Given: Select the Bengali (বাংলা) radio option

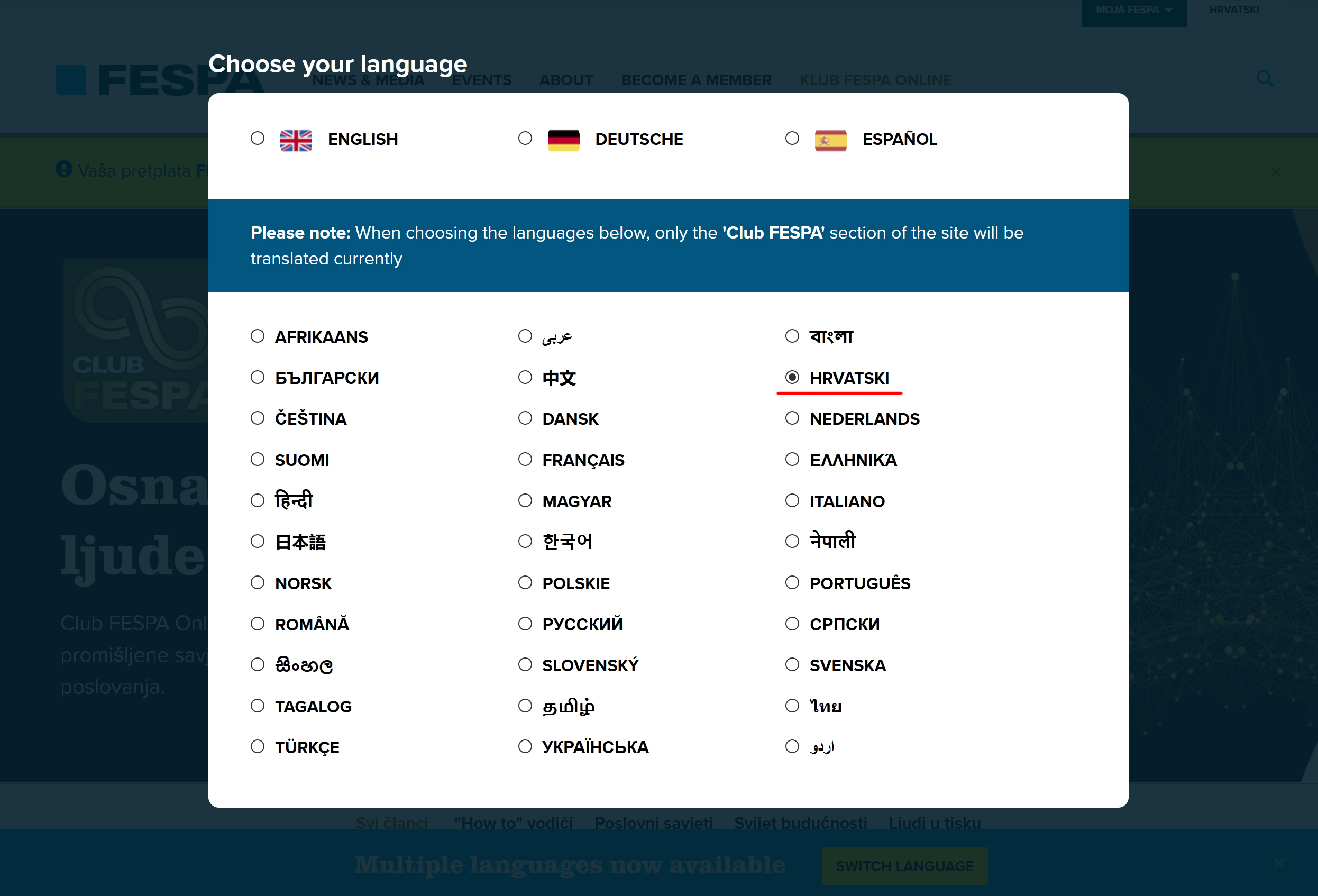Looking at the screenshot, I should [792, 336].
